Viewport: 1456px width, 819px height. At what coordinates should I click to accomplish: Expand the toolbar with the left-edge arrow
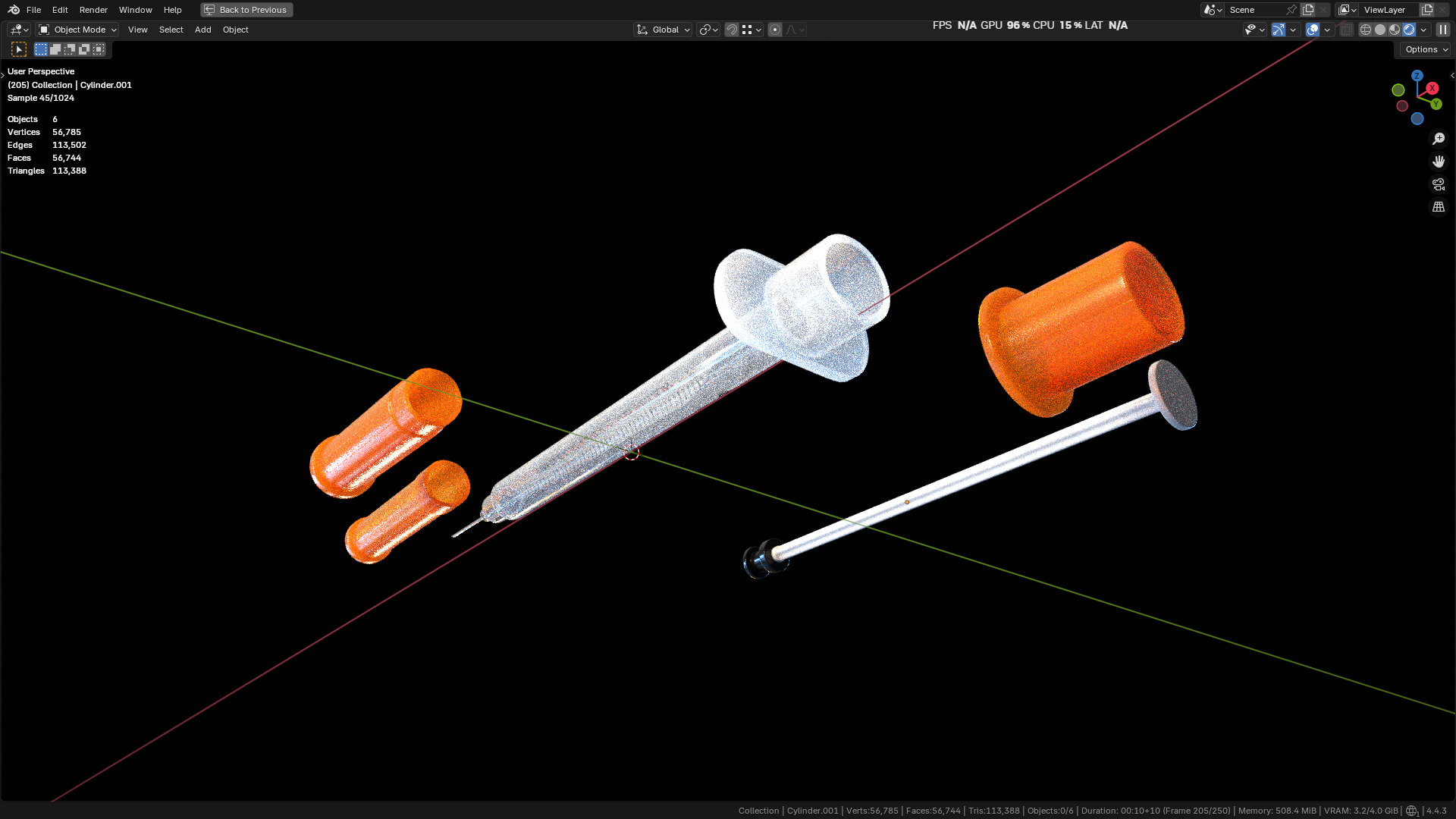(x=3, y=75)
